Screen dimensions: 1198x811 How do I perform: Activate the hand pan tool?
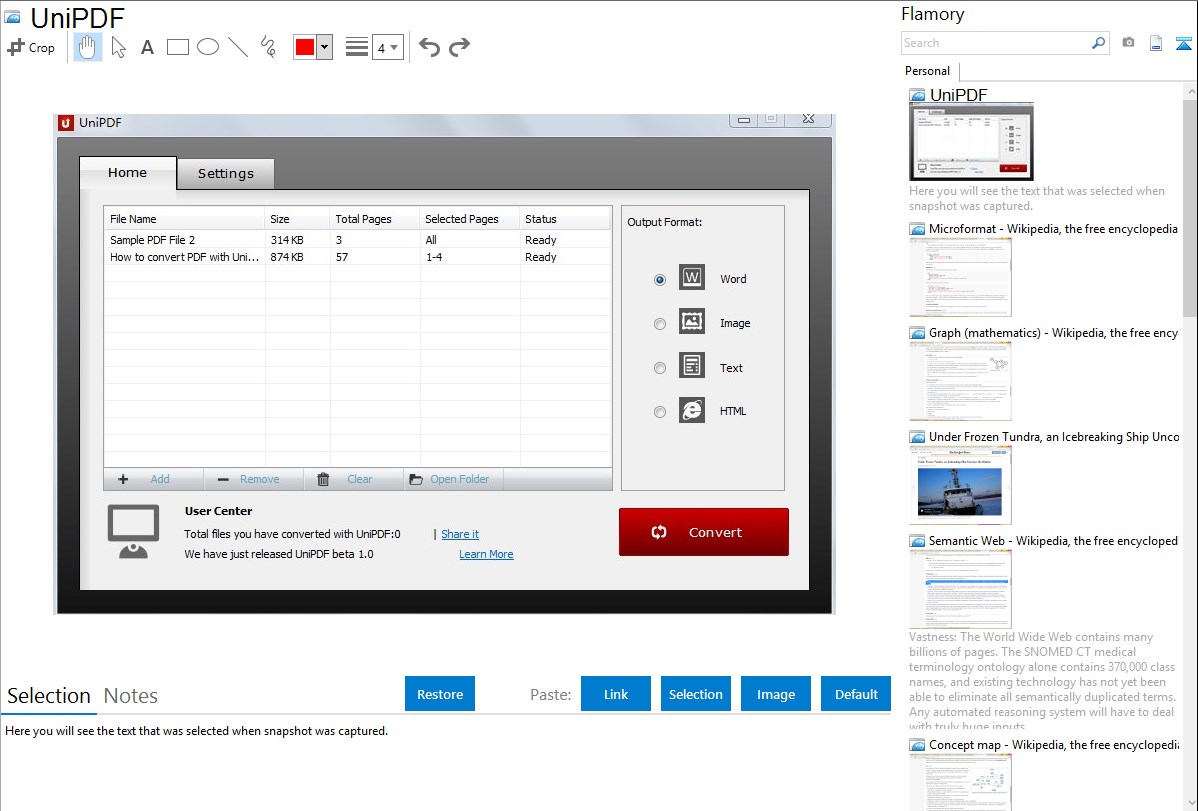tap(88, 47)
